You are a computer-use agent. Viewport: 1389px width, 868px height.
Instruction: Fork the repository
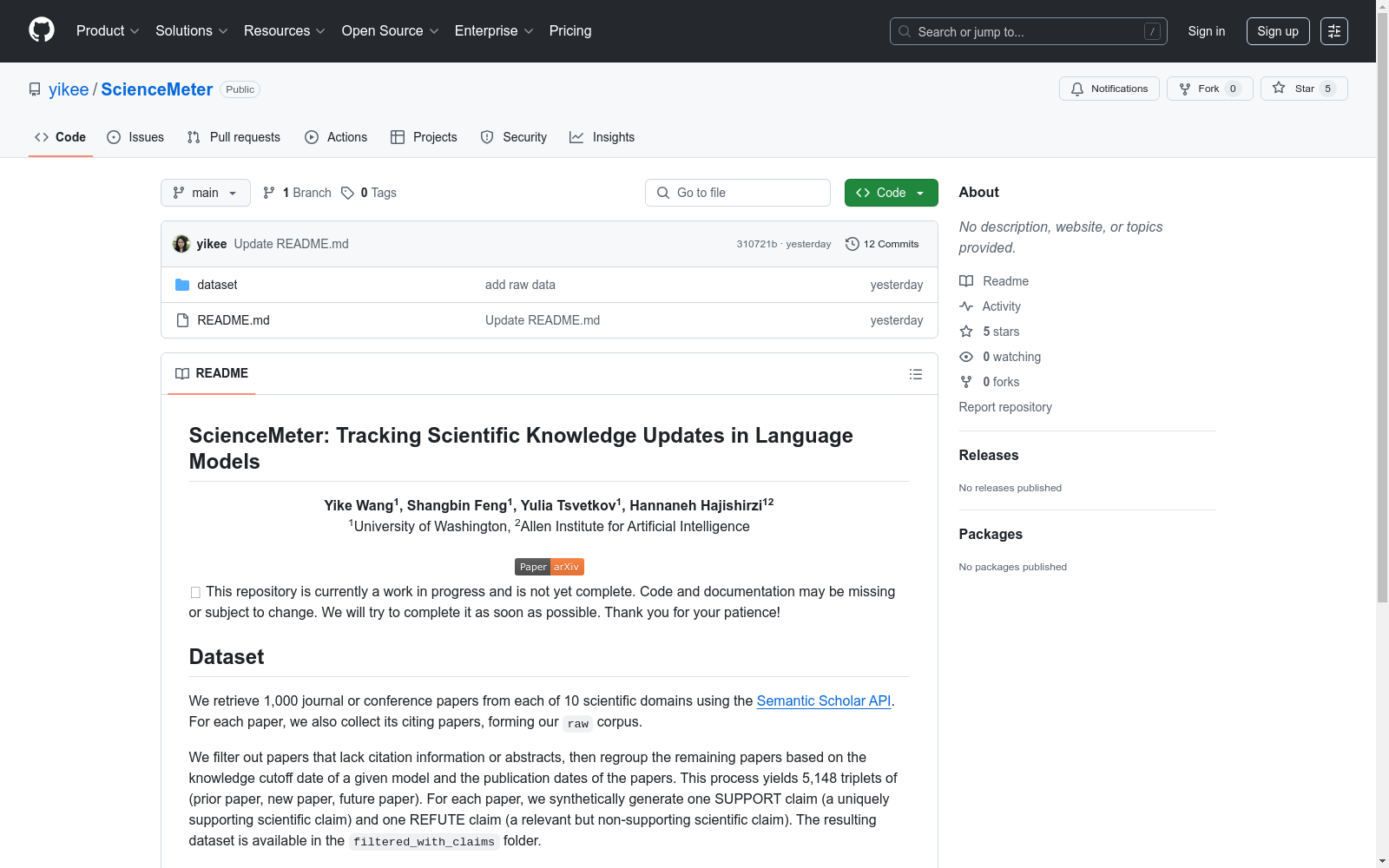[1210, 89]
